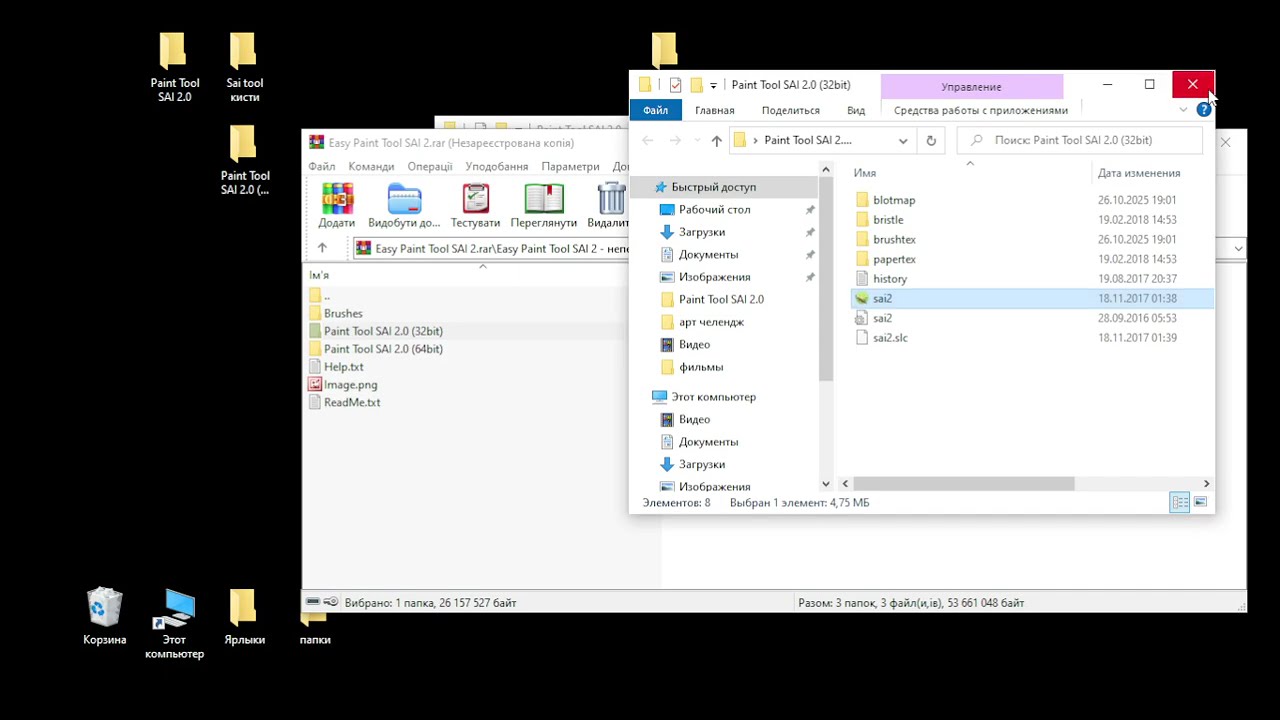Open Explorer's address bar history dropdown

point(903,141)
